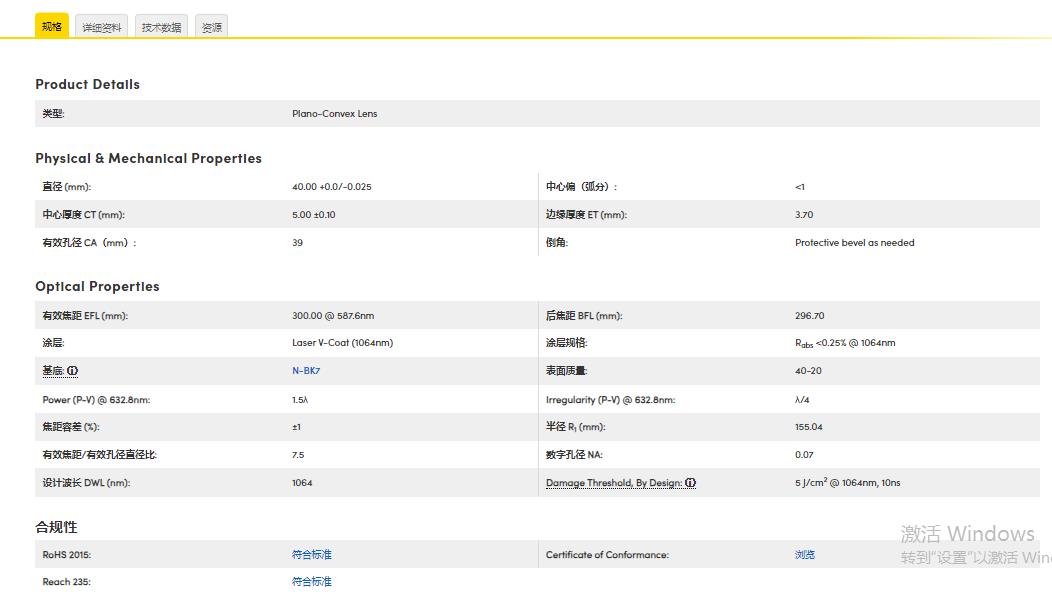Go to the 资源 tab
1052x592 pixels.
point(212,28)
